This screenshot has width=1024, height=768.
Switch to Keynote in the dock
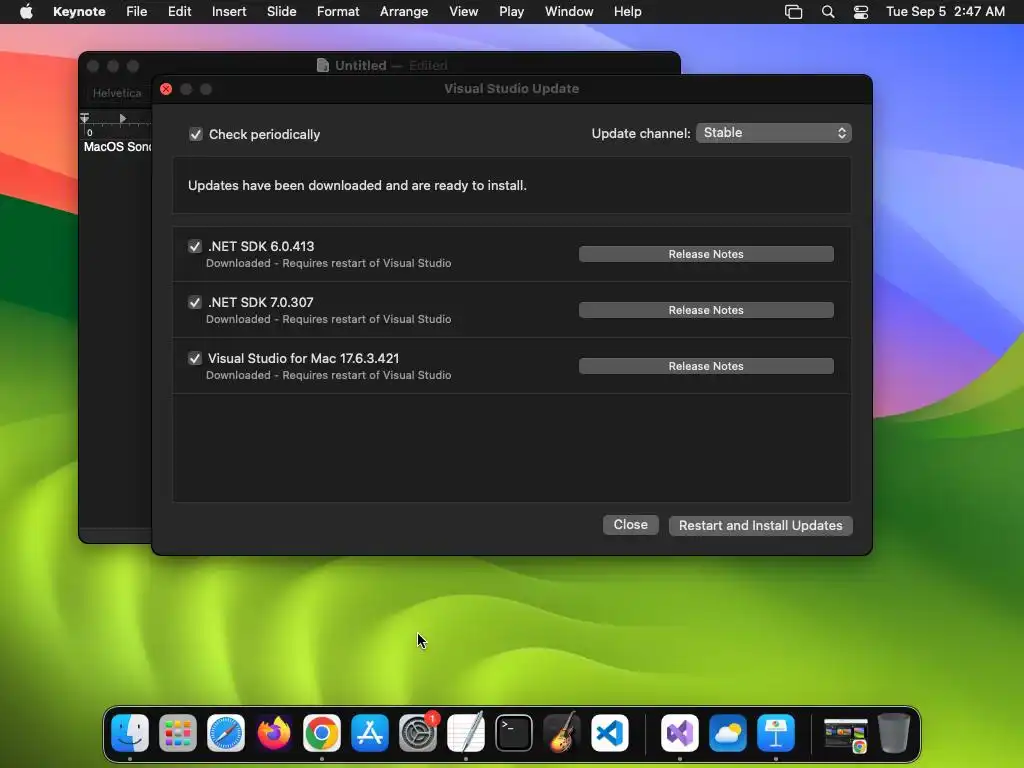point(776,733)
